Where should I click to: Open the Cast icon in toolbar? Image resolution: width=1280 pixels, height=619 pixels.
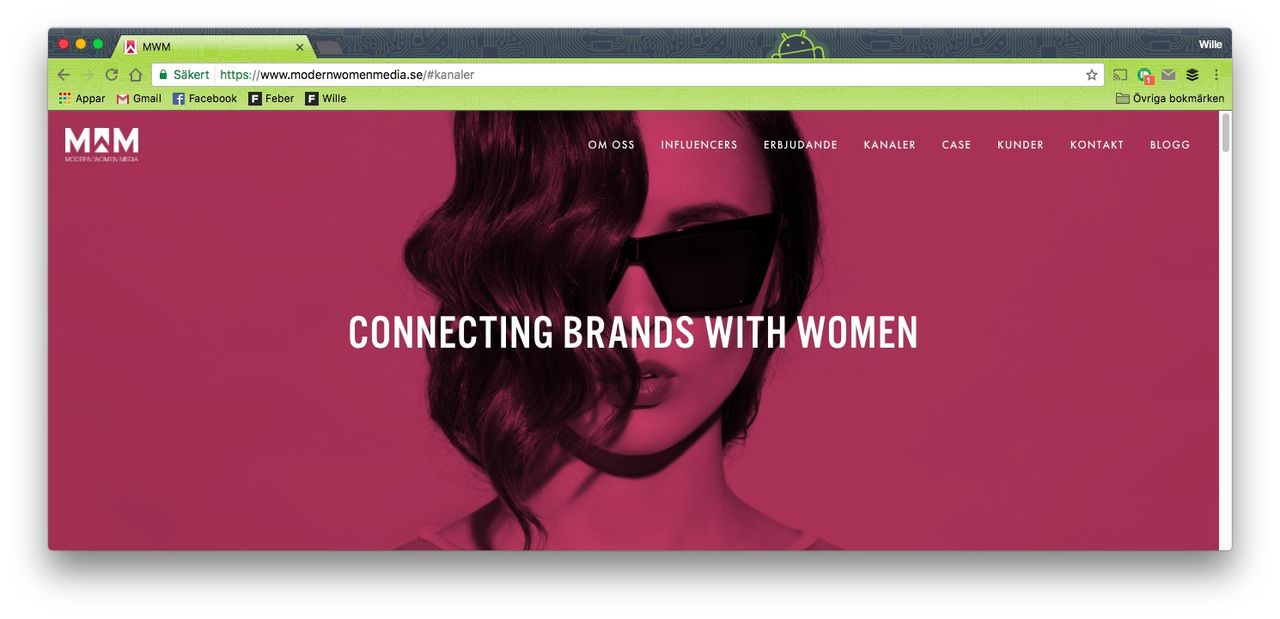(1120, 75)
